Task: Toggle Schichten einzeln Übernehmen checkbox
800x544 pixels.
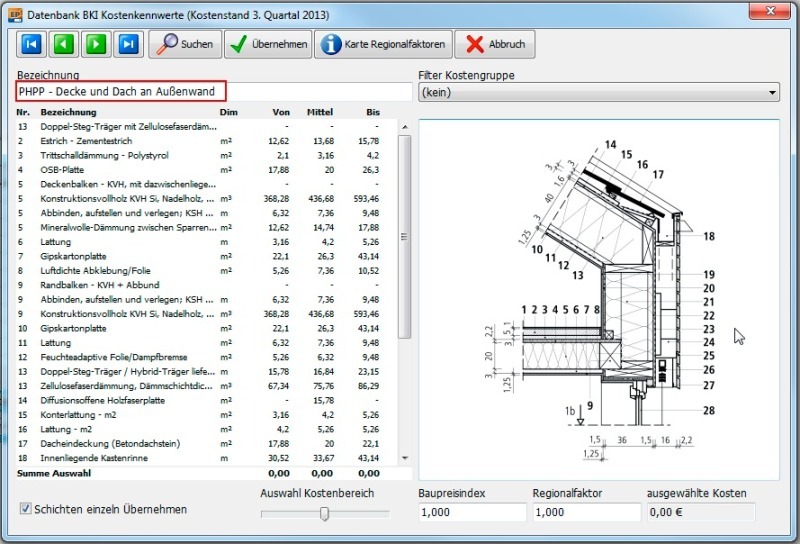Action: (26, 509)
